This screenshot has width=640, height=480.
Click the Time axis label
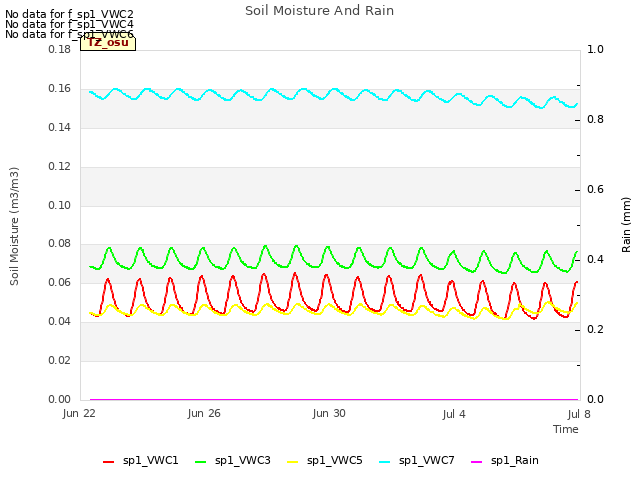point(566,429)
